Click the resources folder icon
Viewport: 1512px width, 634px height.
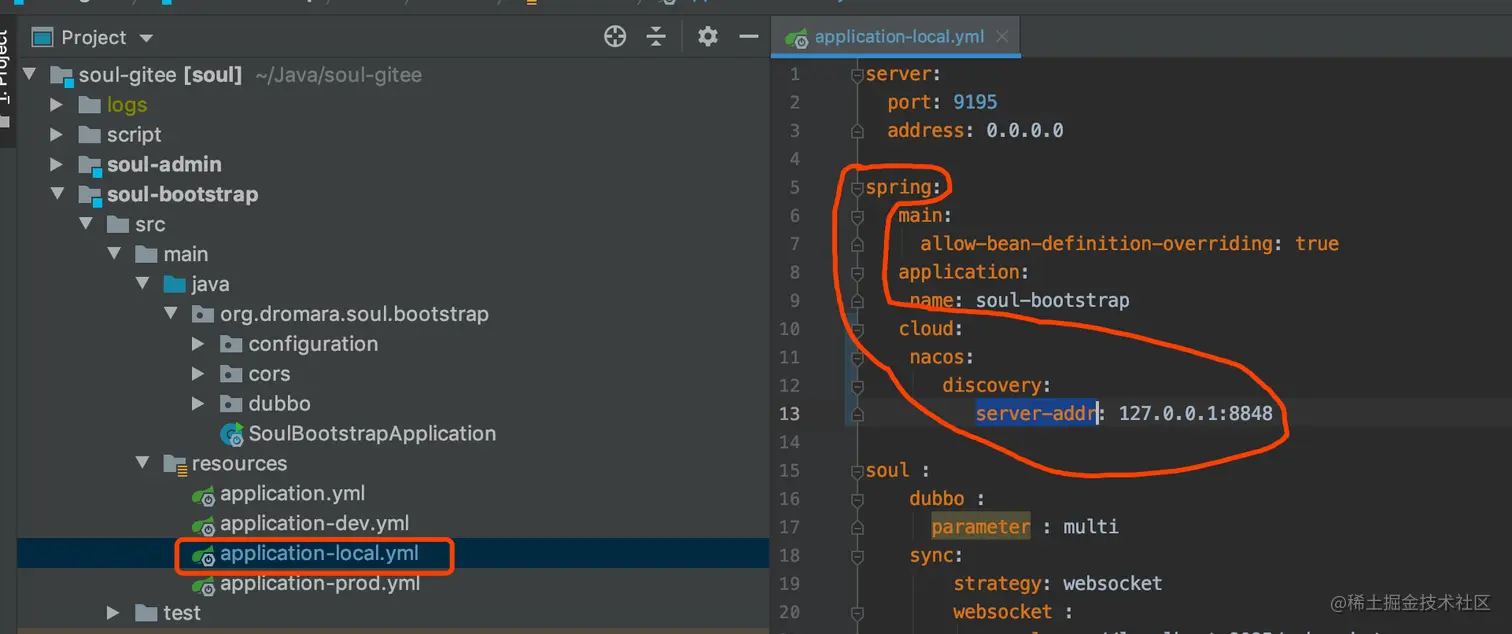tap(175, 464)
